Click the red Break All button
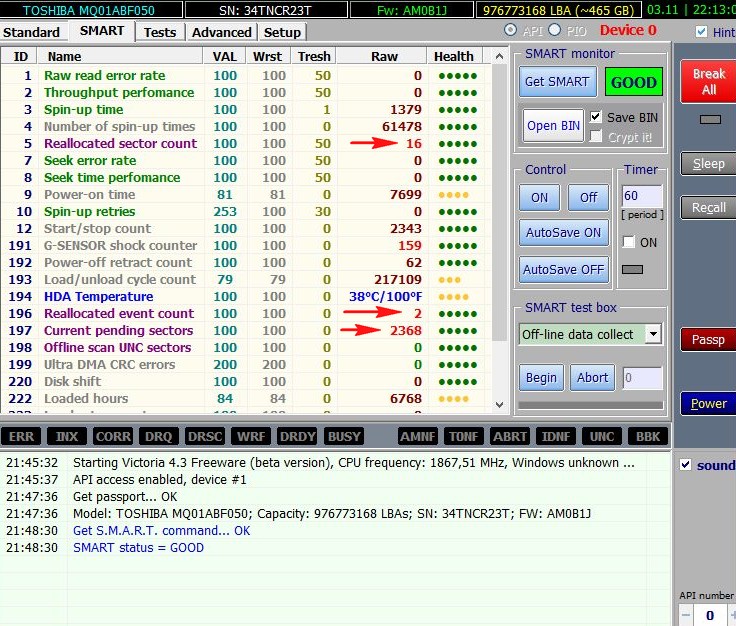The image size is (736, 626). [708, 81]
